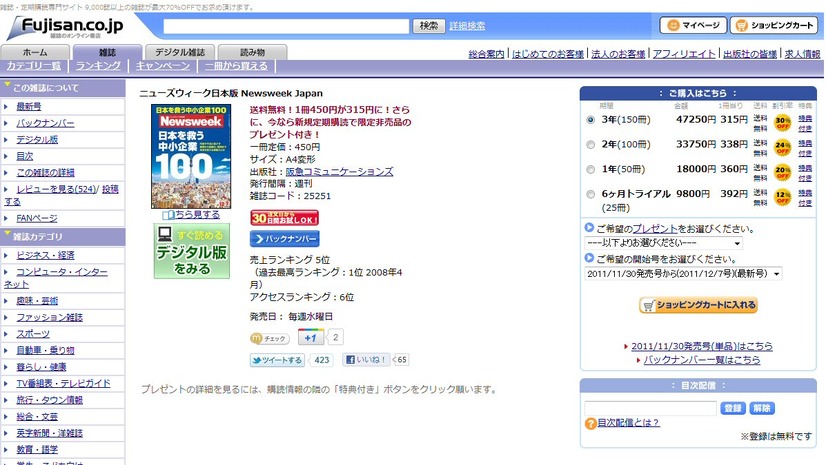Focus the 目次配信 email input
The width and height of the screenshot is (826, 465).
point(651,408)
